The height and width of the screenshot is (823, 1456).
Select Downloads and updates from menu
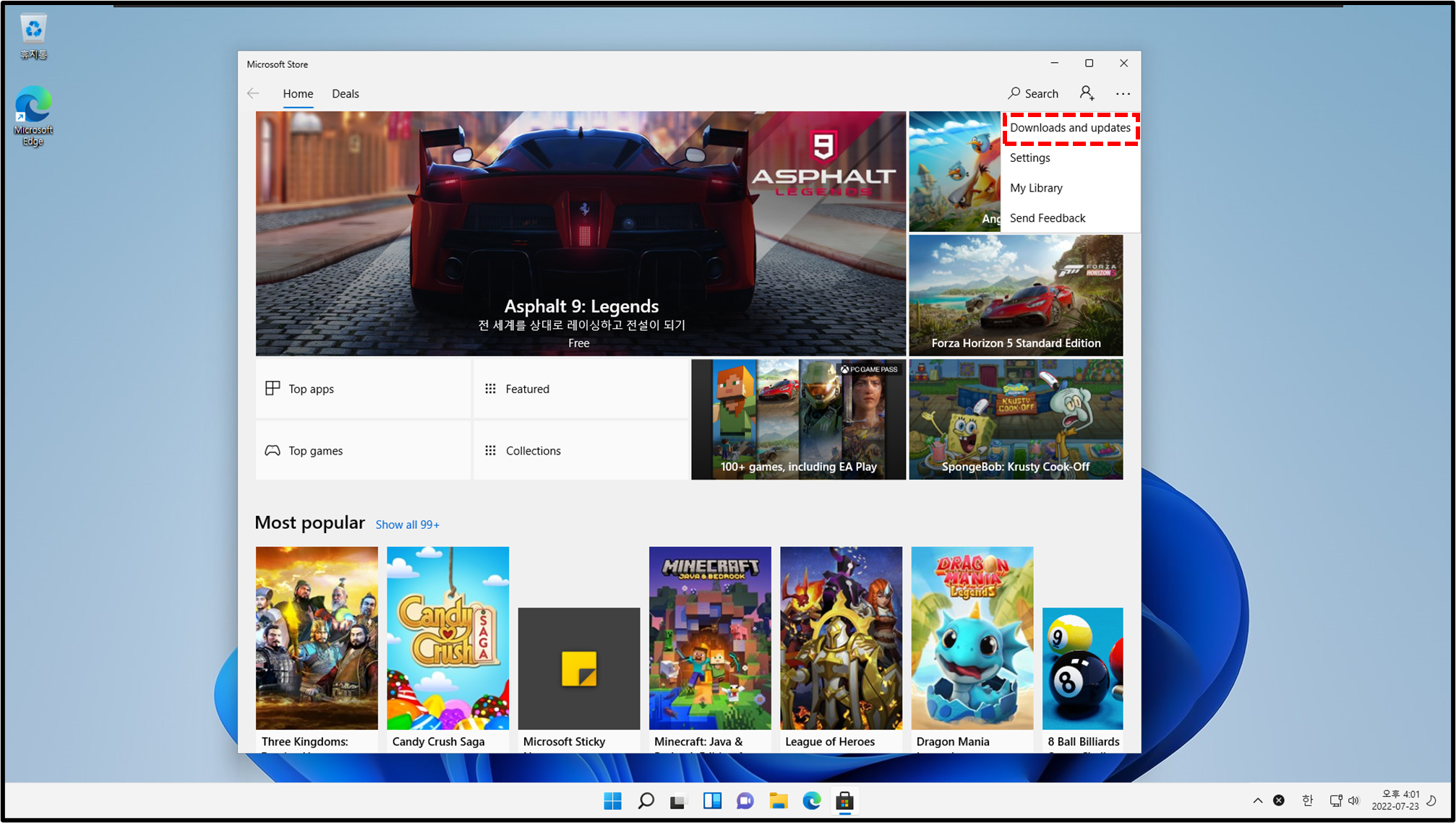[x=1070, y=128]
